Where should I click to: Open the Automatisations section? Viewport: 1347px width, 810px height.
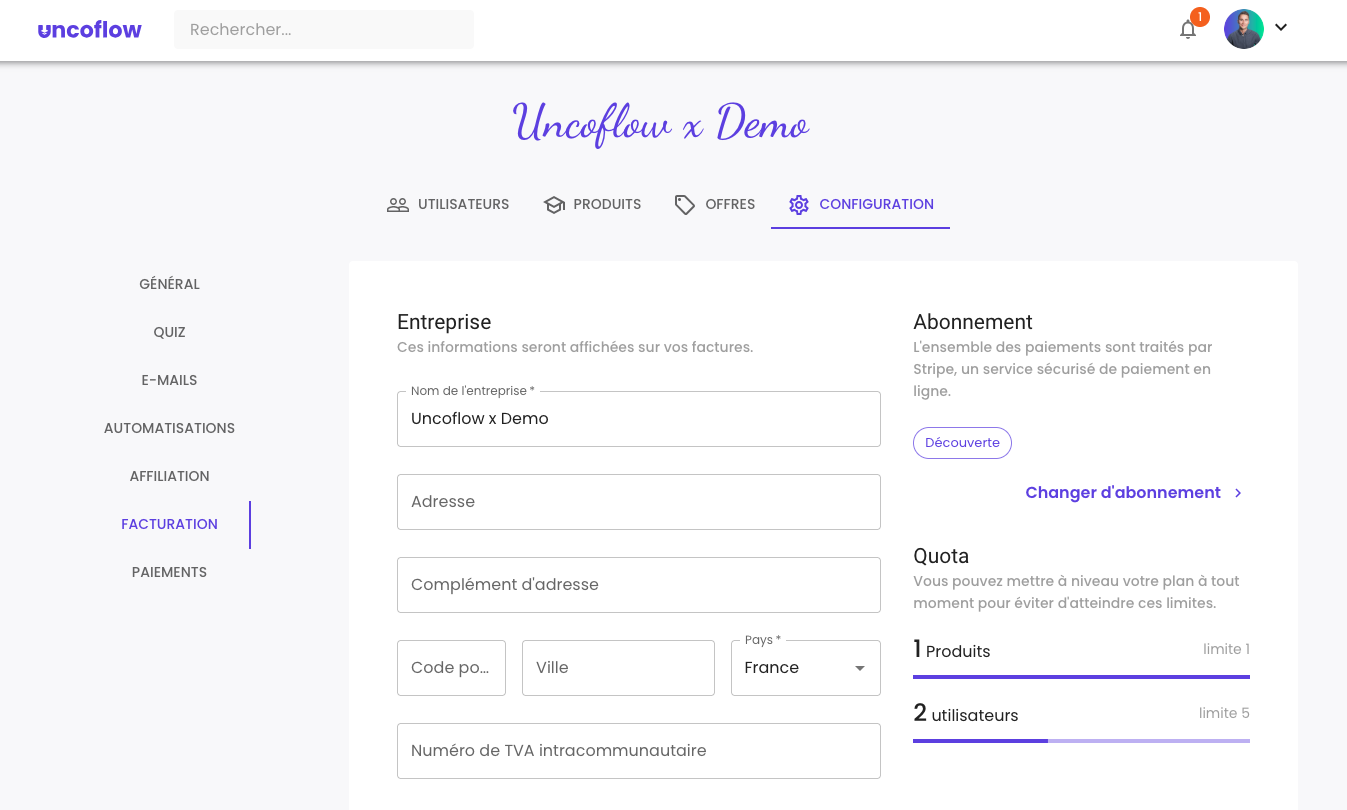pos(169,428)
